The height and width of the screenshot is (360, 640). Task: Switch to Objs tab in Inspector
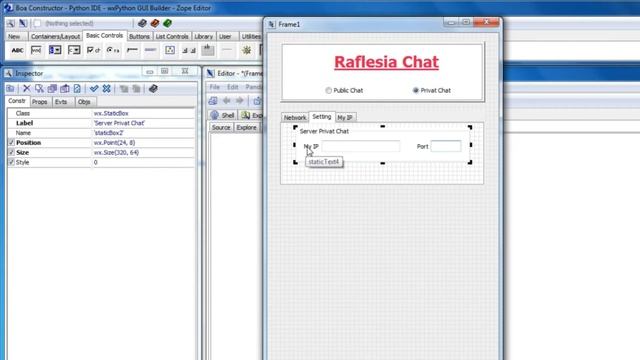pyautogui.click(x=84, y=102)
